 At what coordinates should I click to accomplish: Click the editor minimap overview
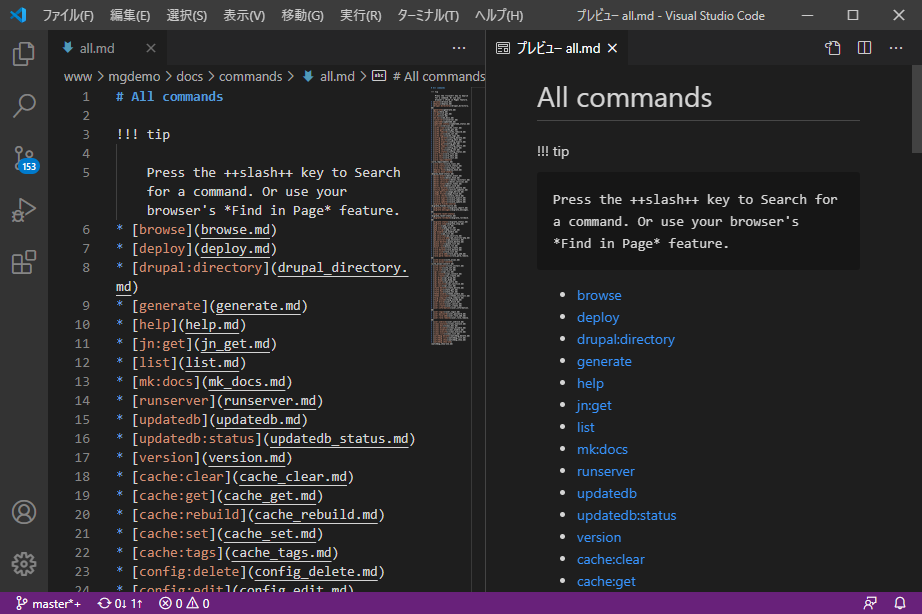(x=450, y=200)
